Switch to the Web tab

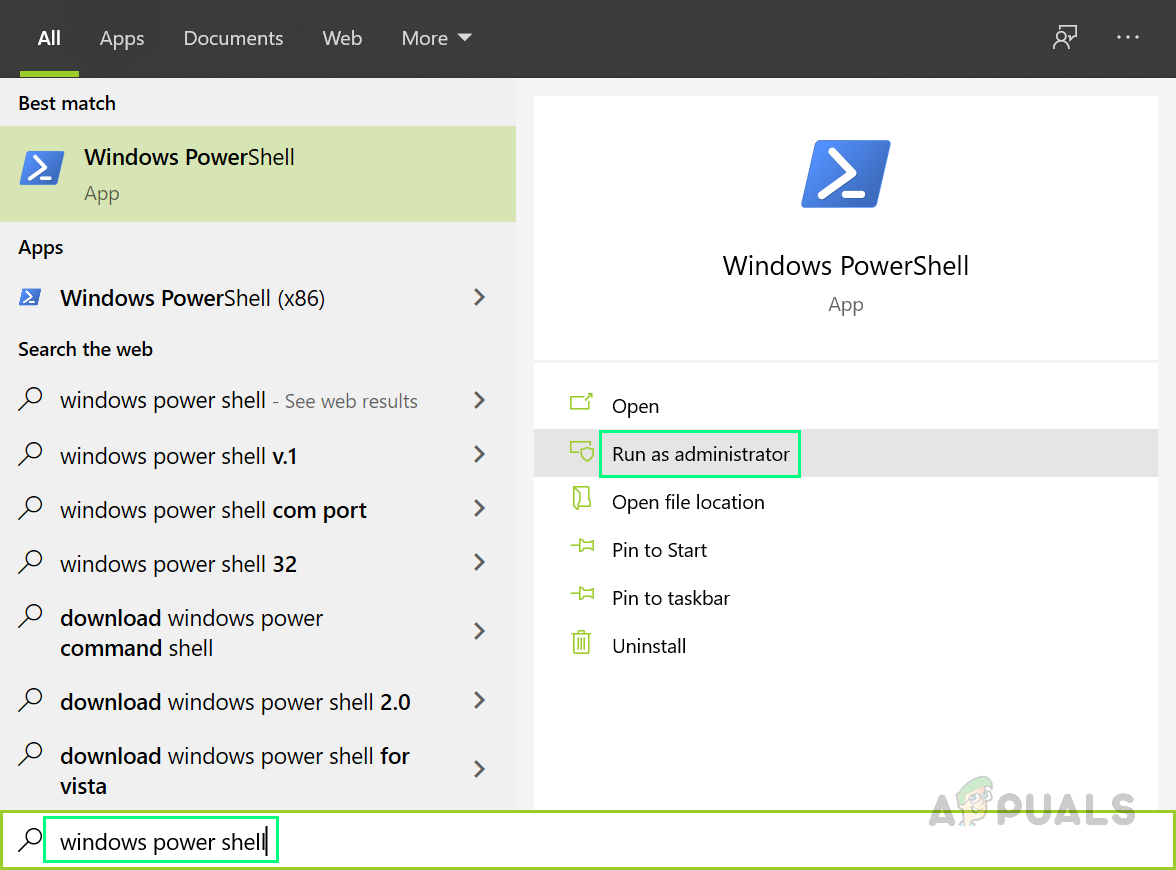tap(342, 38)
